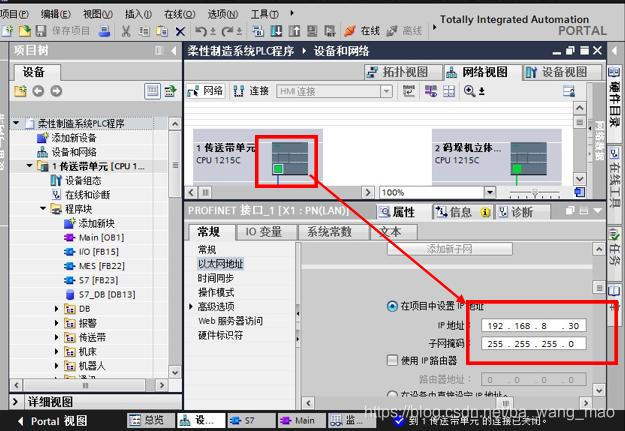Switch to IO 变量 tab
The width and height of the screenshot is (625, 431).
point(266,232)
